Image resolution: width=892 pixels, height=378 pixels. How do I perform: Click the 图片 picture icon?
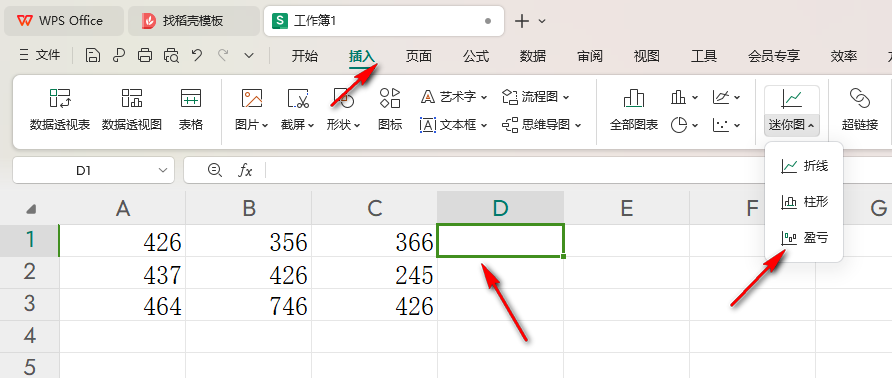[251, 98]
